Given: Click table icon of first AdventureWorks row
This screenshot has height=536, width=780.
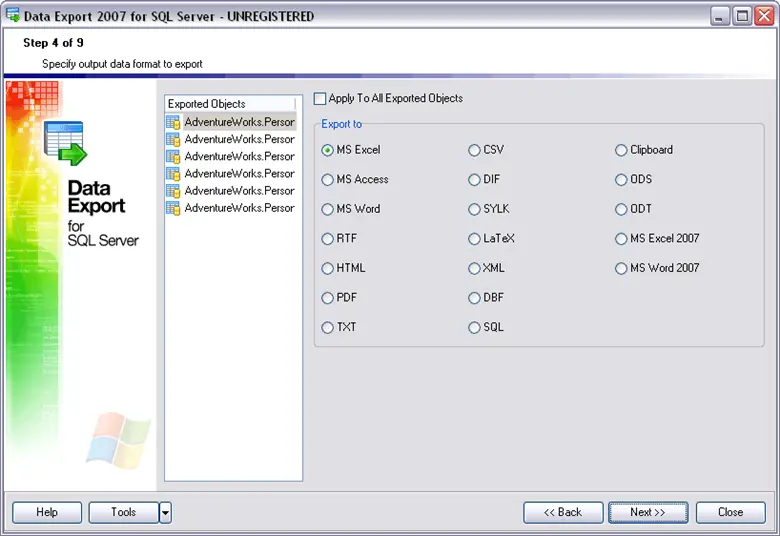Looking at the screenshot, I should pos(173,122).
